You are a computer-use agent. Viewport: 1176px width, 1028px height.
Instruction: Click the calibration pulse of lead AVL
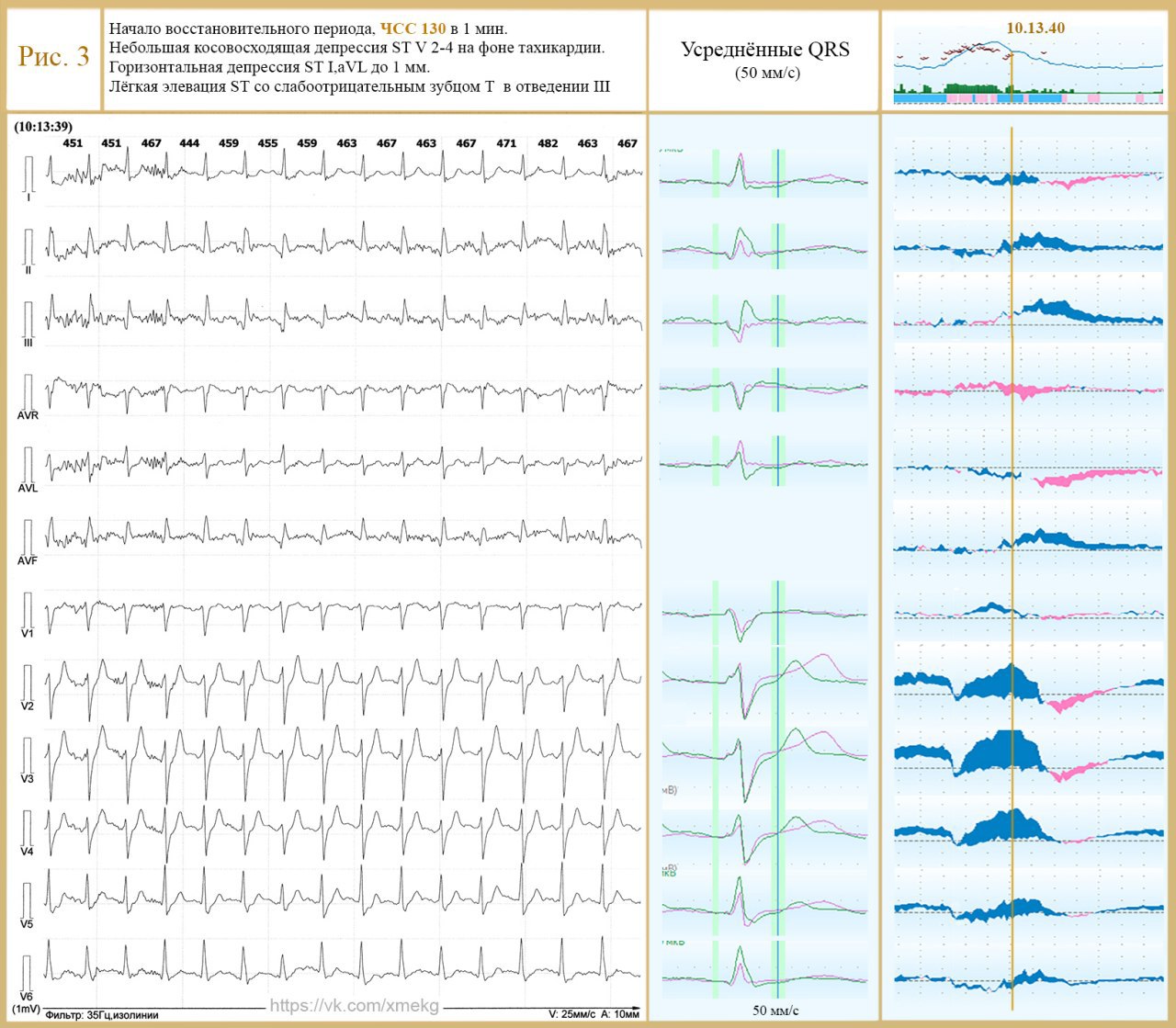pos(28,463)
